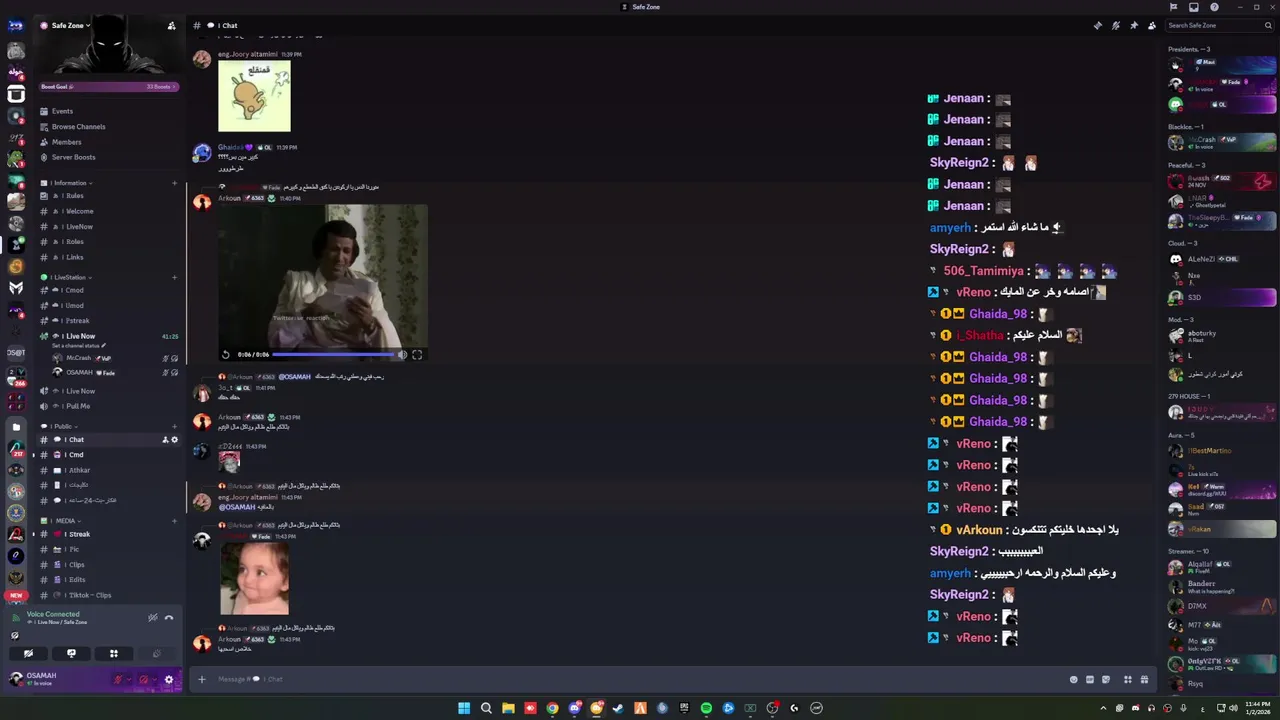Open input device options arrow beside microphone
The image size is (1280, 720).
(129, 680)
